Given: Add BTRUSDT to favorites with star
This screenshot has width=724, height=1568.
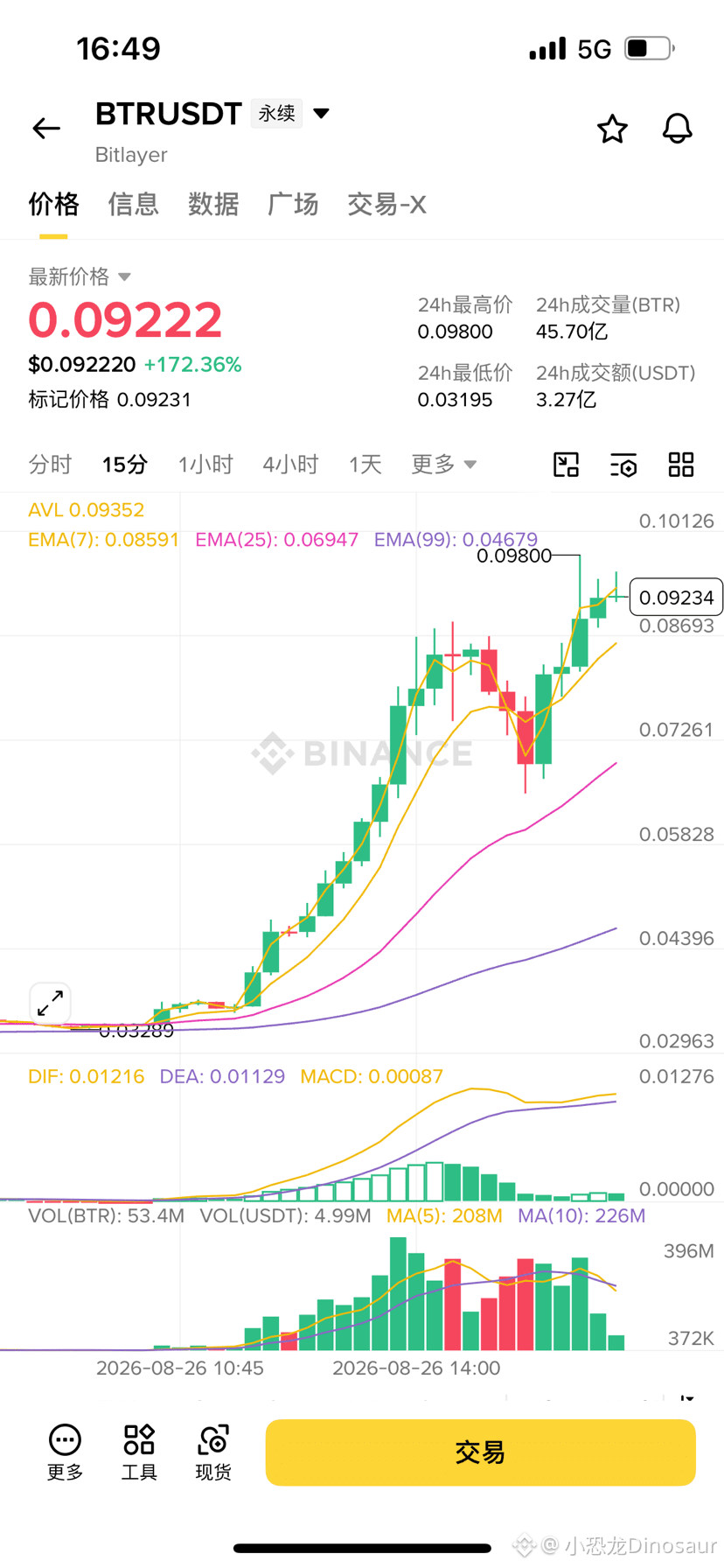Looking at the screenshot, I should 612,129.
